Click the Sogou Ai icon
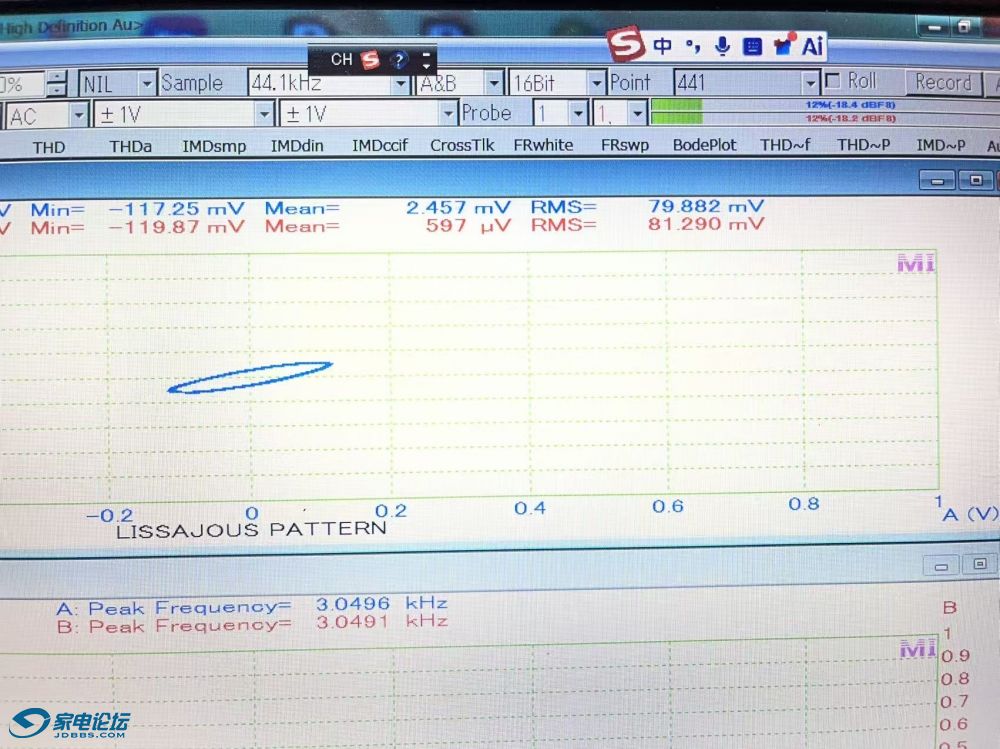Viewport: 1000px width, 749px height. (812, 46)
